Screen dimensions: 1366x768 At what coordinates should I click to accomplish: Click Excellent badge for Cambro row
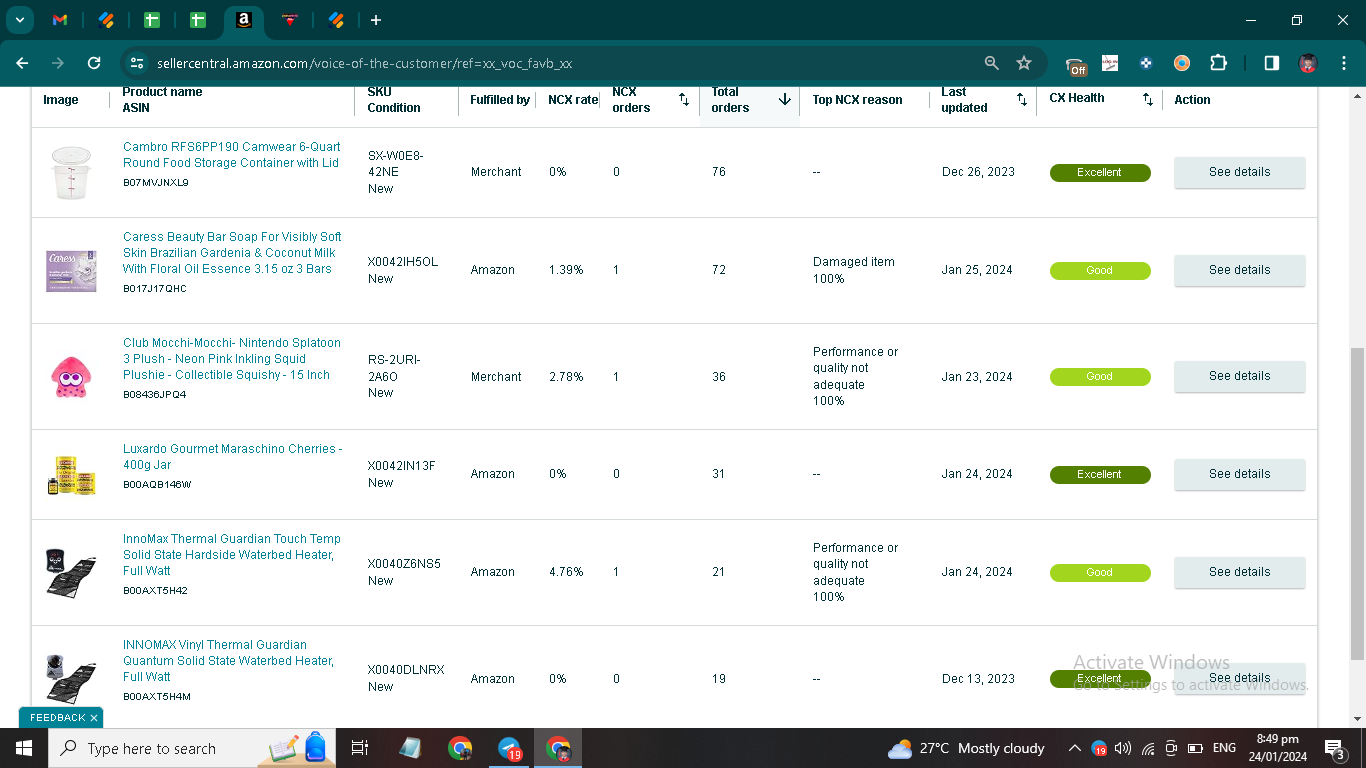1100,172
